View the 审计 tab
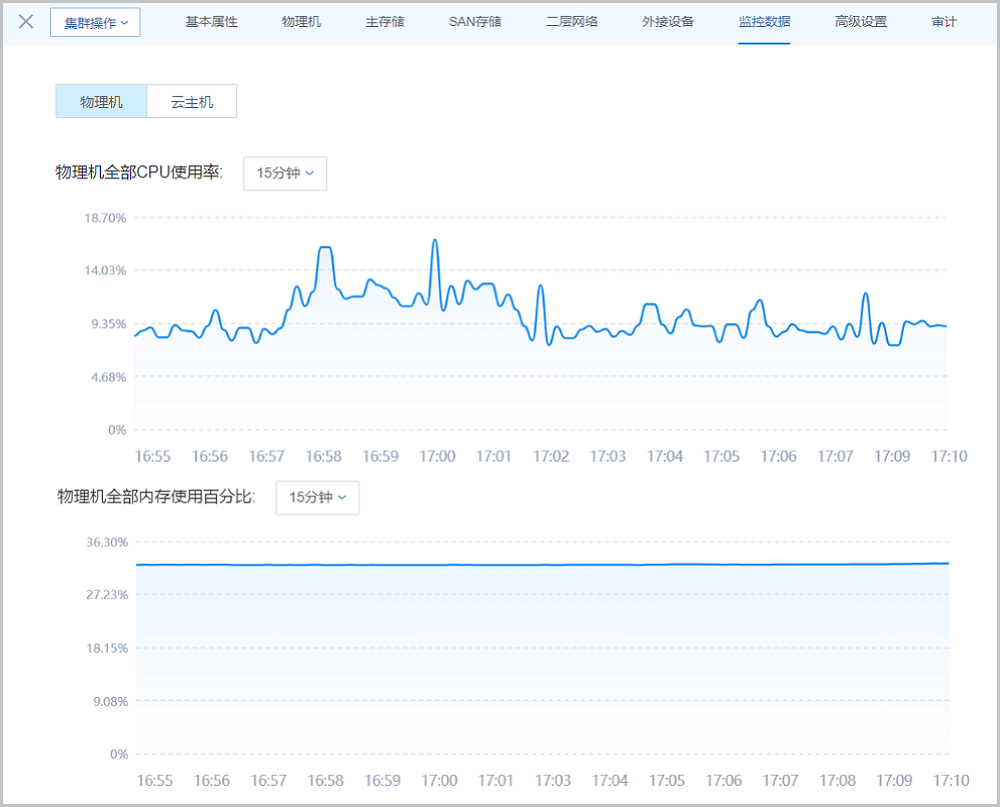Viewport: 1000px width, 807px height. [943, 22]
